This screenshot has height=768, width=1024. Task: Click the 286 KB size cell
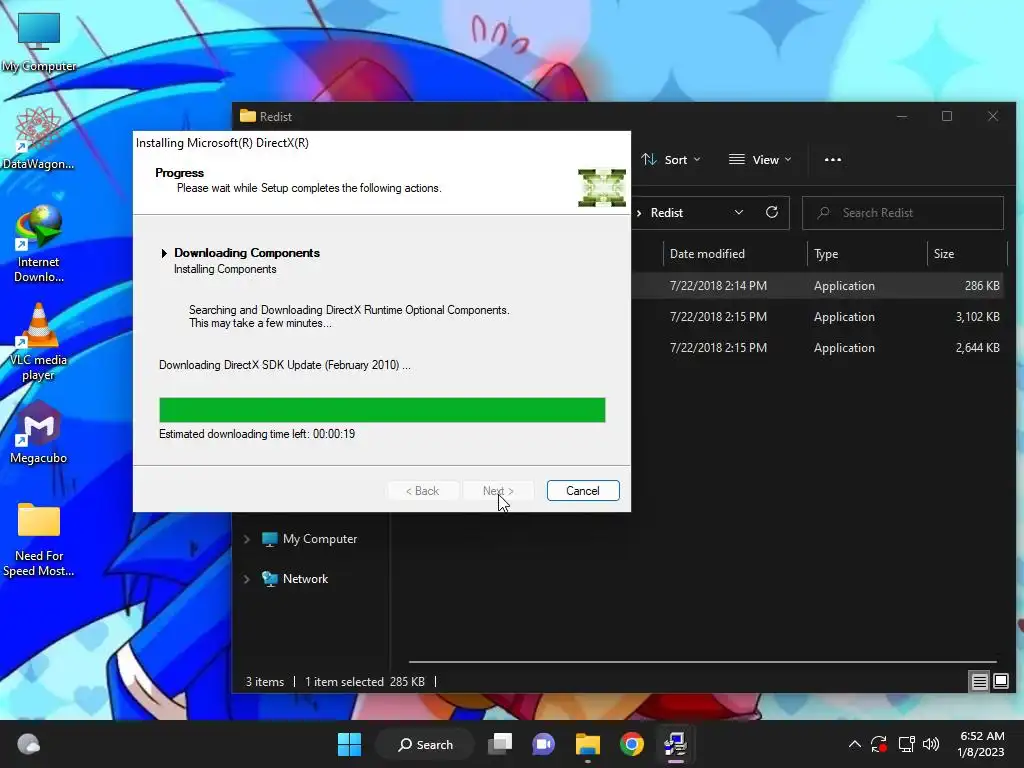982,285
